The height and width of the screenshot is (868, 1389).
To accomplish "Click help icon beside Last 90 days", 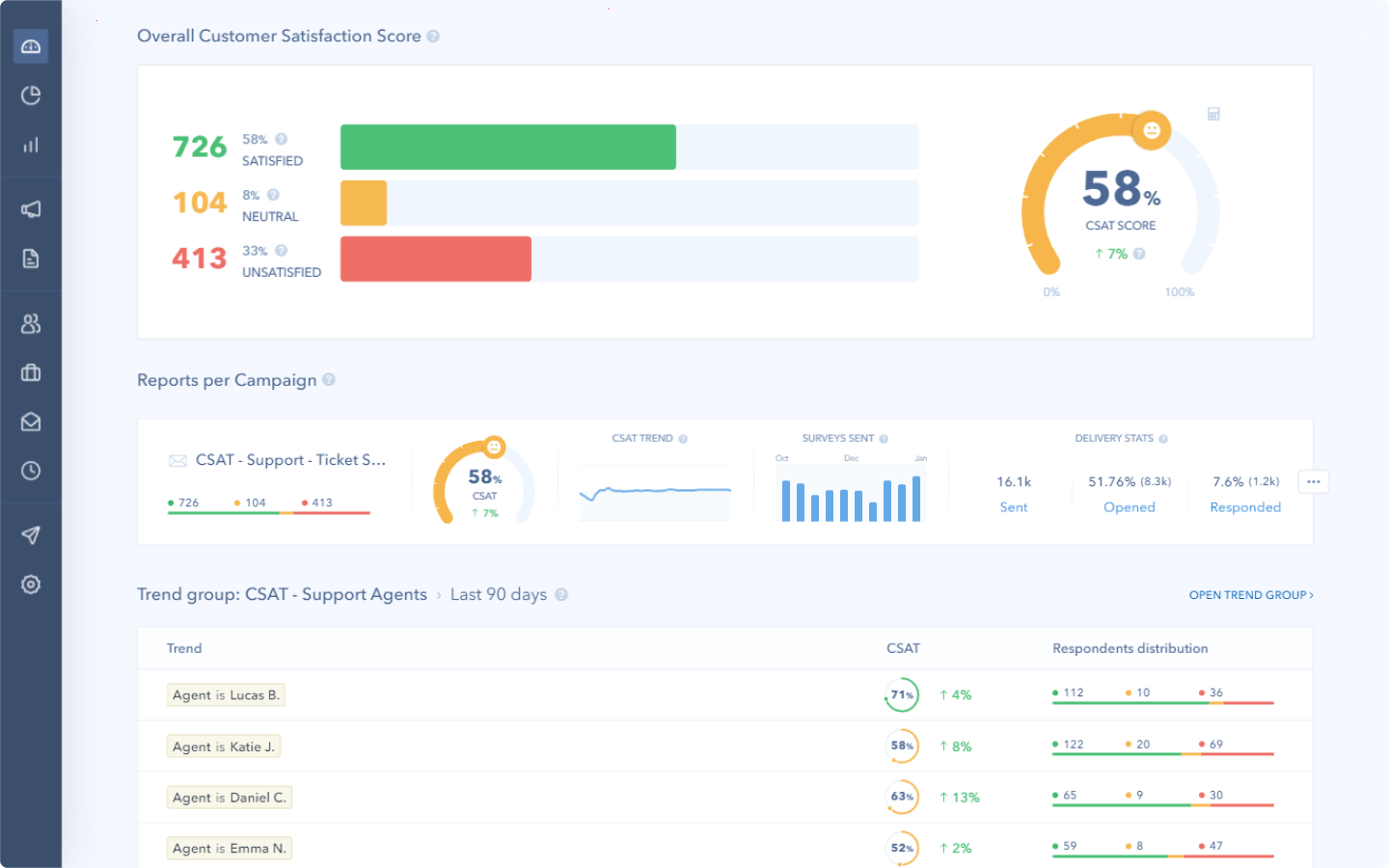I will [x=561, y=595].
